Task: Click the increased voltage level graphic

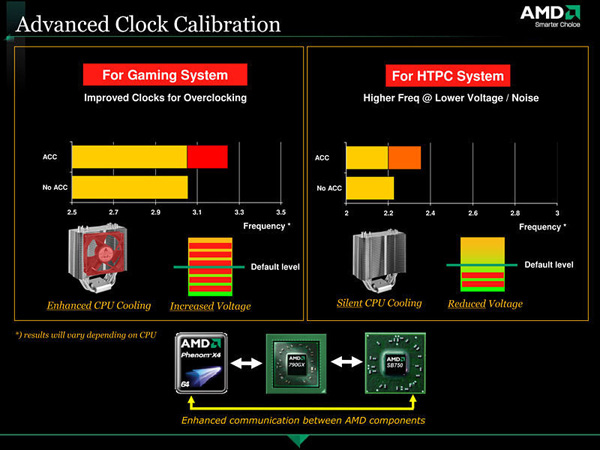Action: coord(210,267)
